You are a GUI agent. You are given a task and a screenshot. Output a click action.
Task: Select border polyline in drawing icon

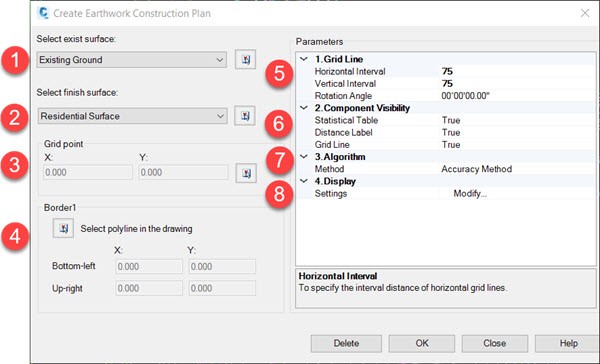63,229
